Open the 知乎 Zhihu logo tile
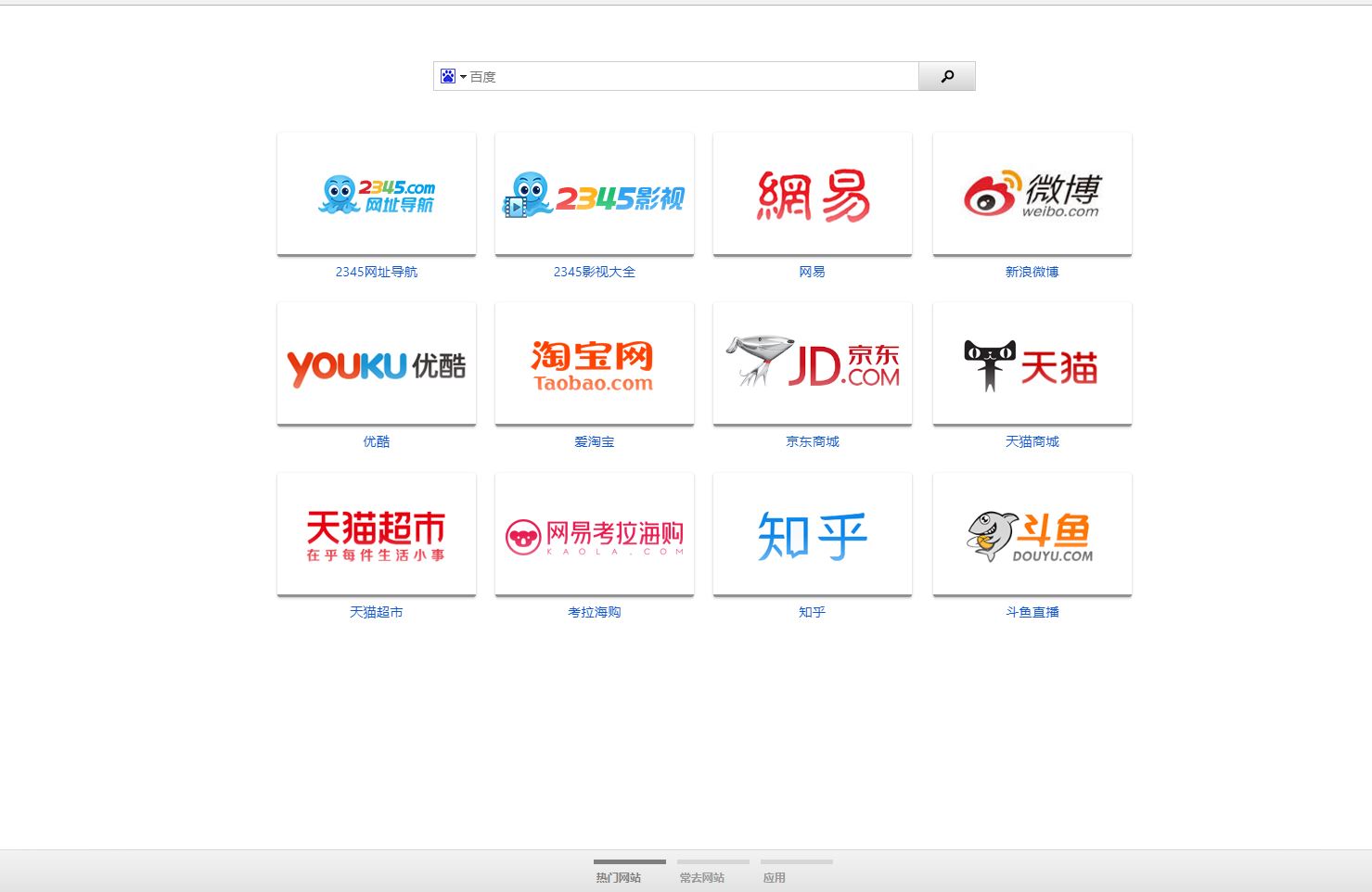1372x892 pixels. pyautogui.click(x=813, y=534)
